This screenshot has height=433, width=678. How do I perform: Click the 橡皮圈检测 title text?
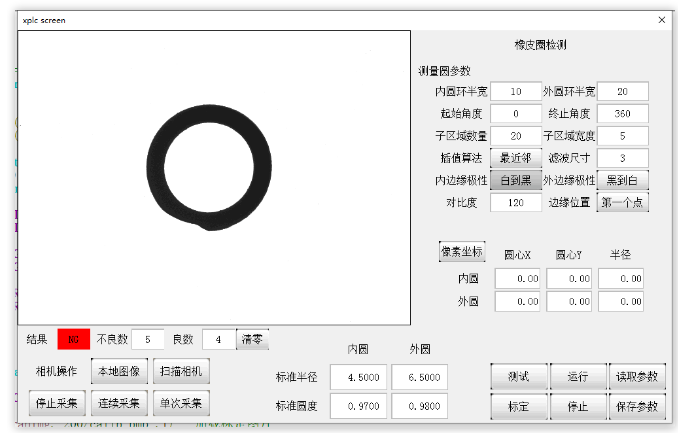tap(540, 45)
